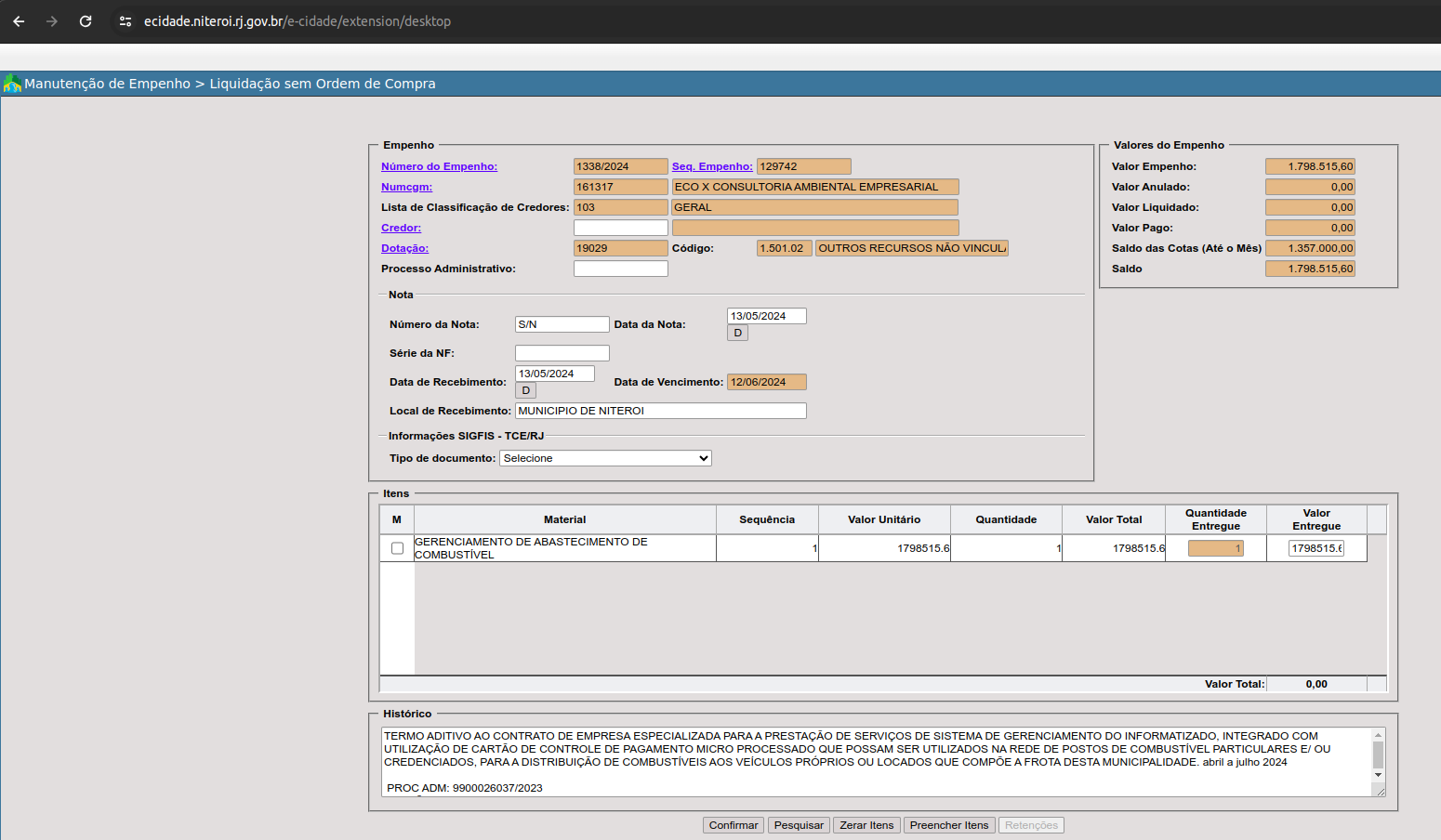1441x840 pixels.
Task: Click the browser back arrow
Action: pos(19,21)
